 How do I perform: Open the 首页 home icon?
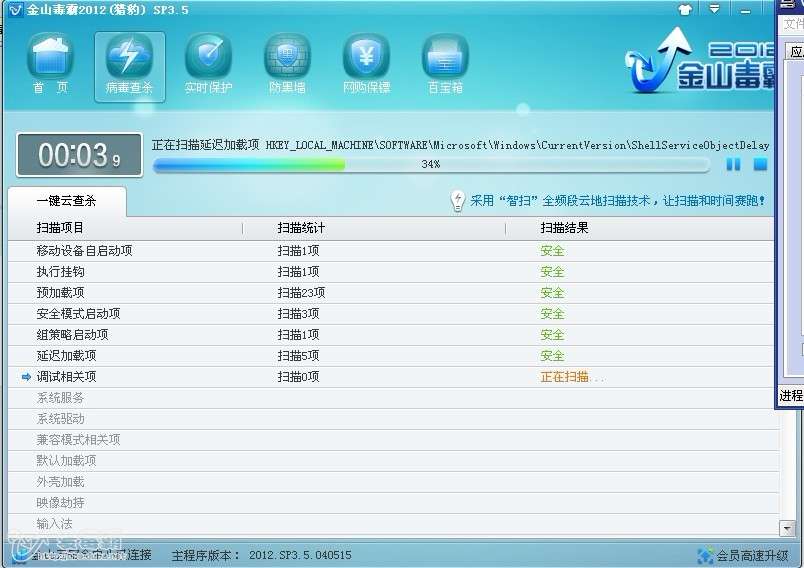tap(50, 64)
